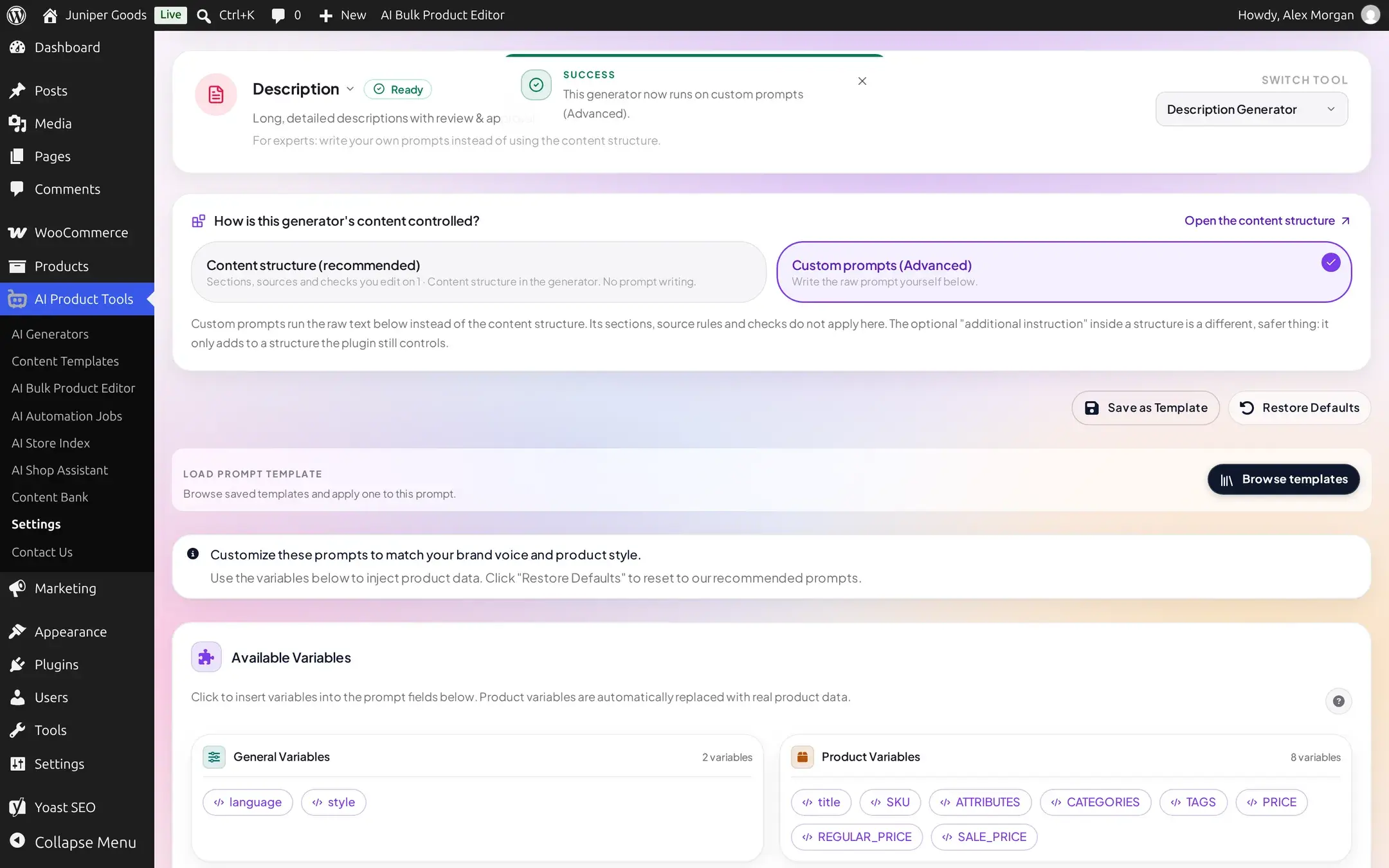The width and height of the screenshot is (1389, 868).
Task: Click the WordPress logo icon
Action: pos(17,15)
